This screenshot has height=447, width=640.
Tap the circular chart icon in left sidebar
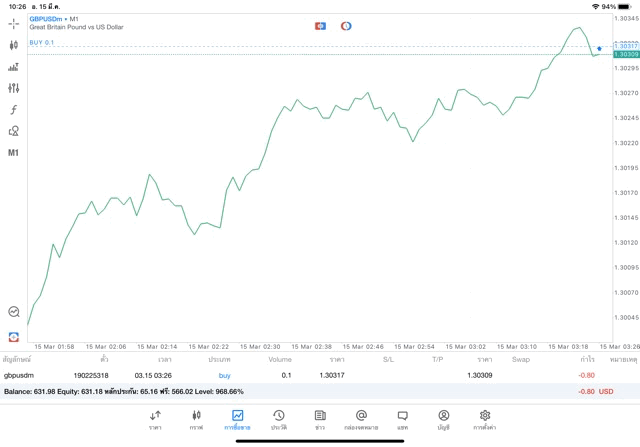pos(13,312)
